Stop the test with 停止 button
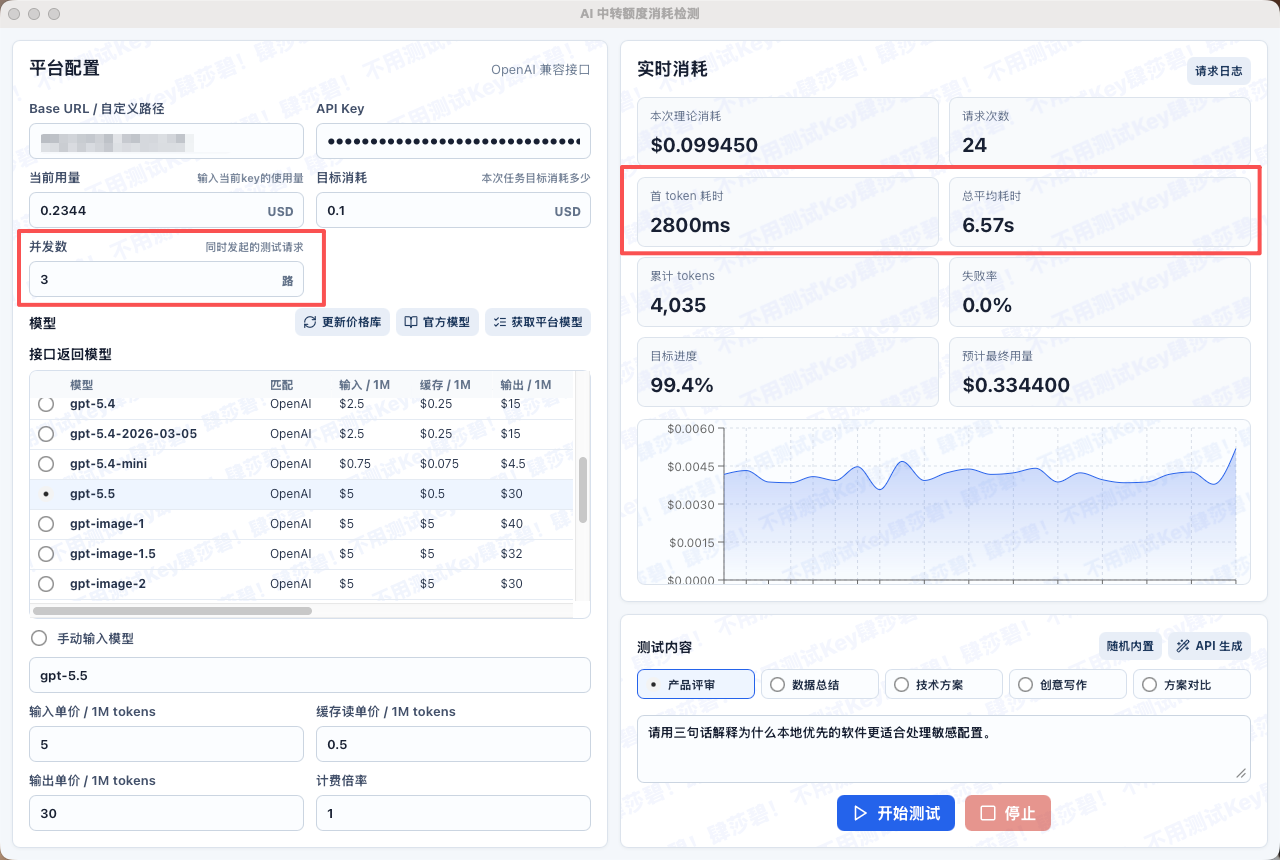 pyautogui.click(x=1008, y=813)
